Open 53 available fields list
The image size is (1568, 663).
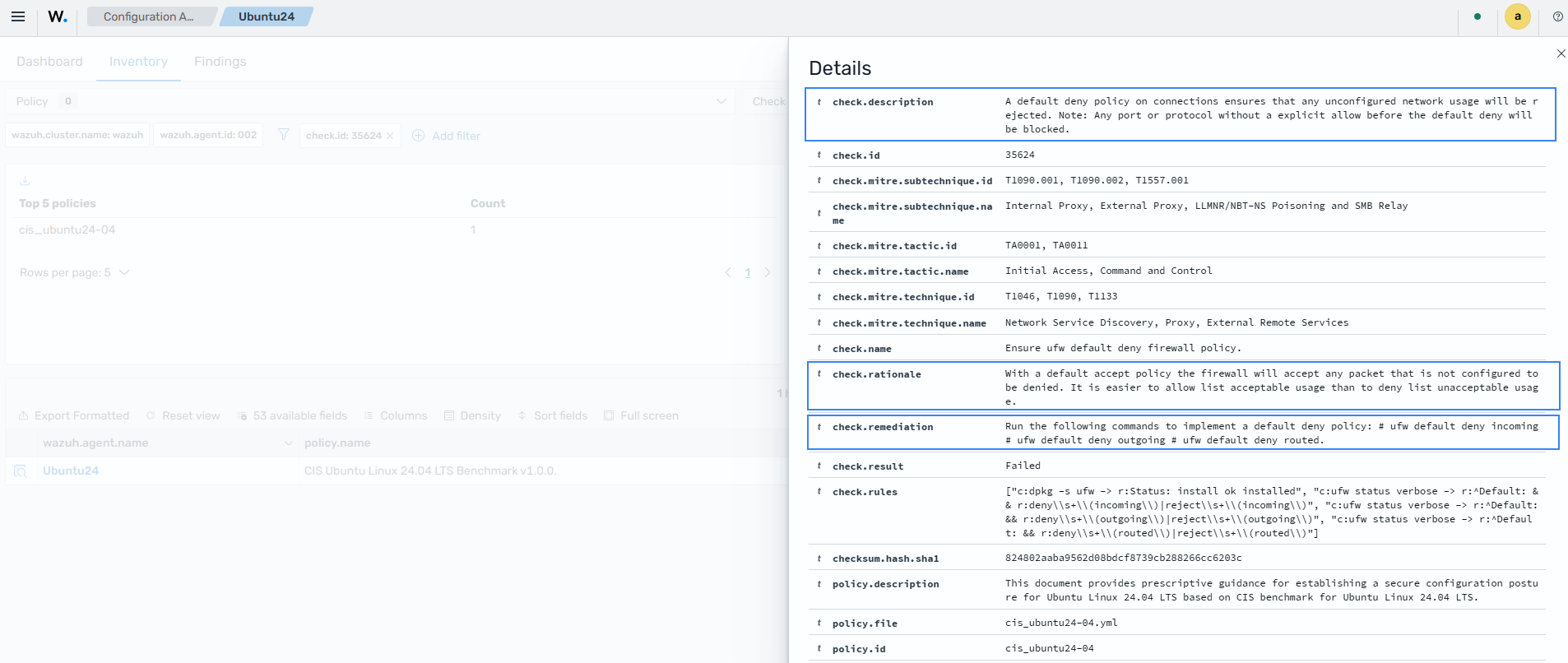point(292,415)
